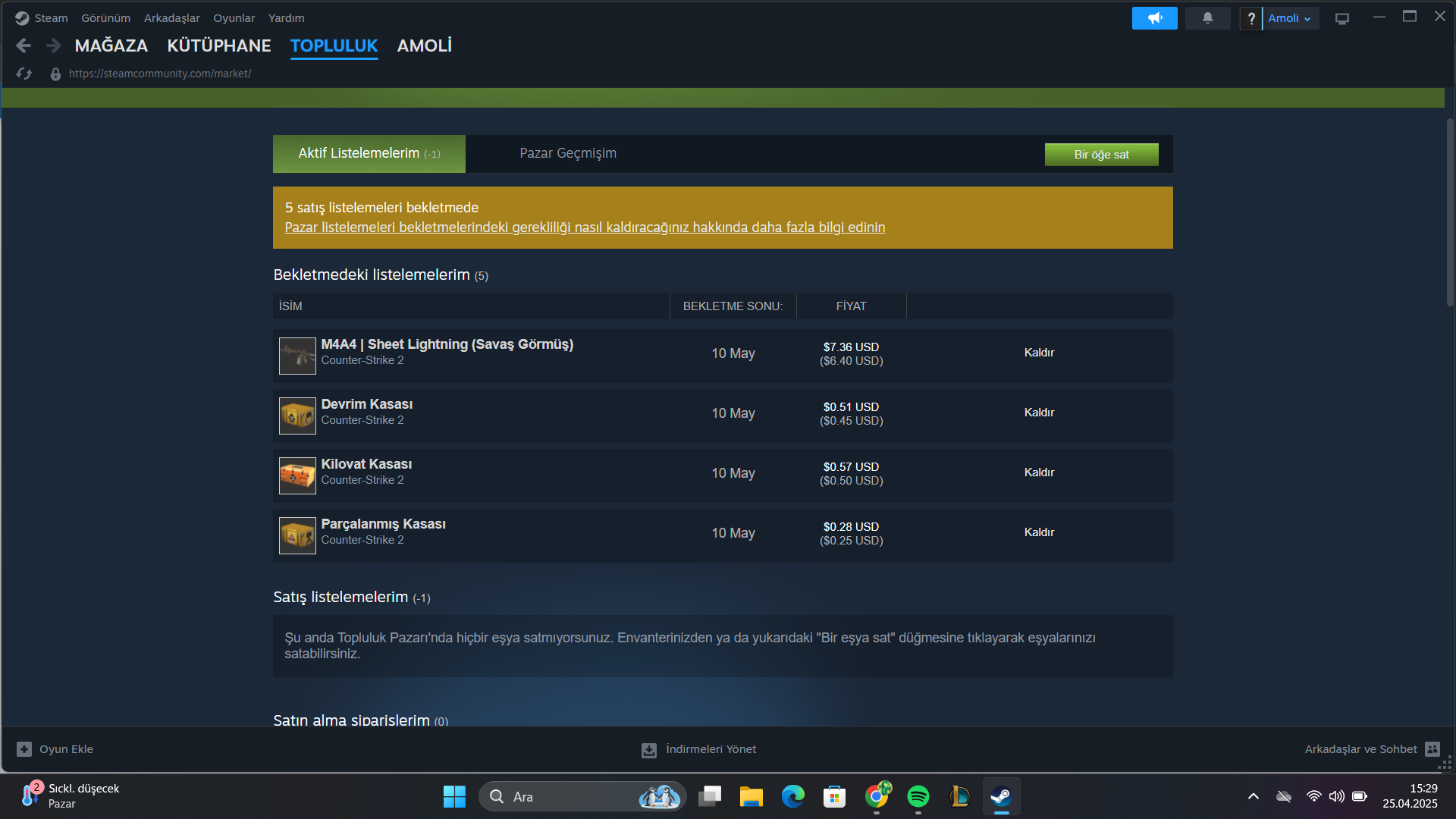This screenshot has height=819, width=1456.
Task: Click the Oyun Ekle plus icon
Action: coord(24,749)
